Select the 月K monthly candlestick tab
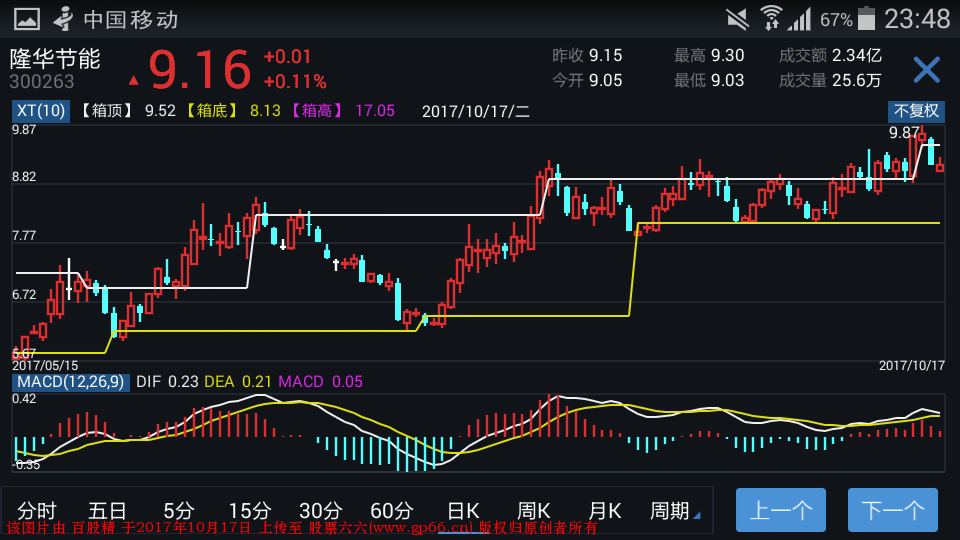Image resolution: width=960 pixels, height=540 pixels. click(x=604, y=511)
